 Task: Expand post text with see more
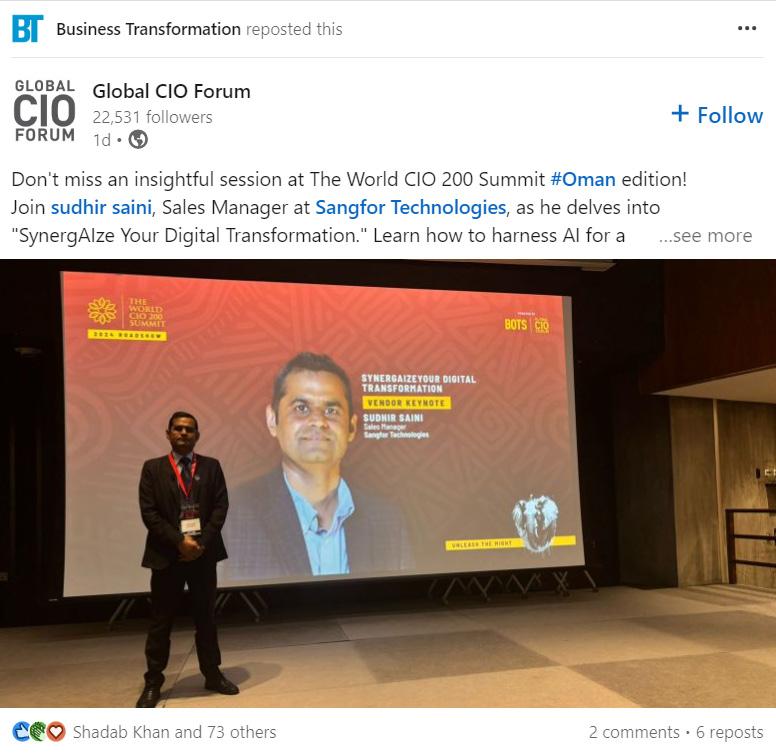coord(705,236)
